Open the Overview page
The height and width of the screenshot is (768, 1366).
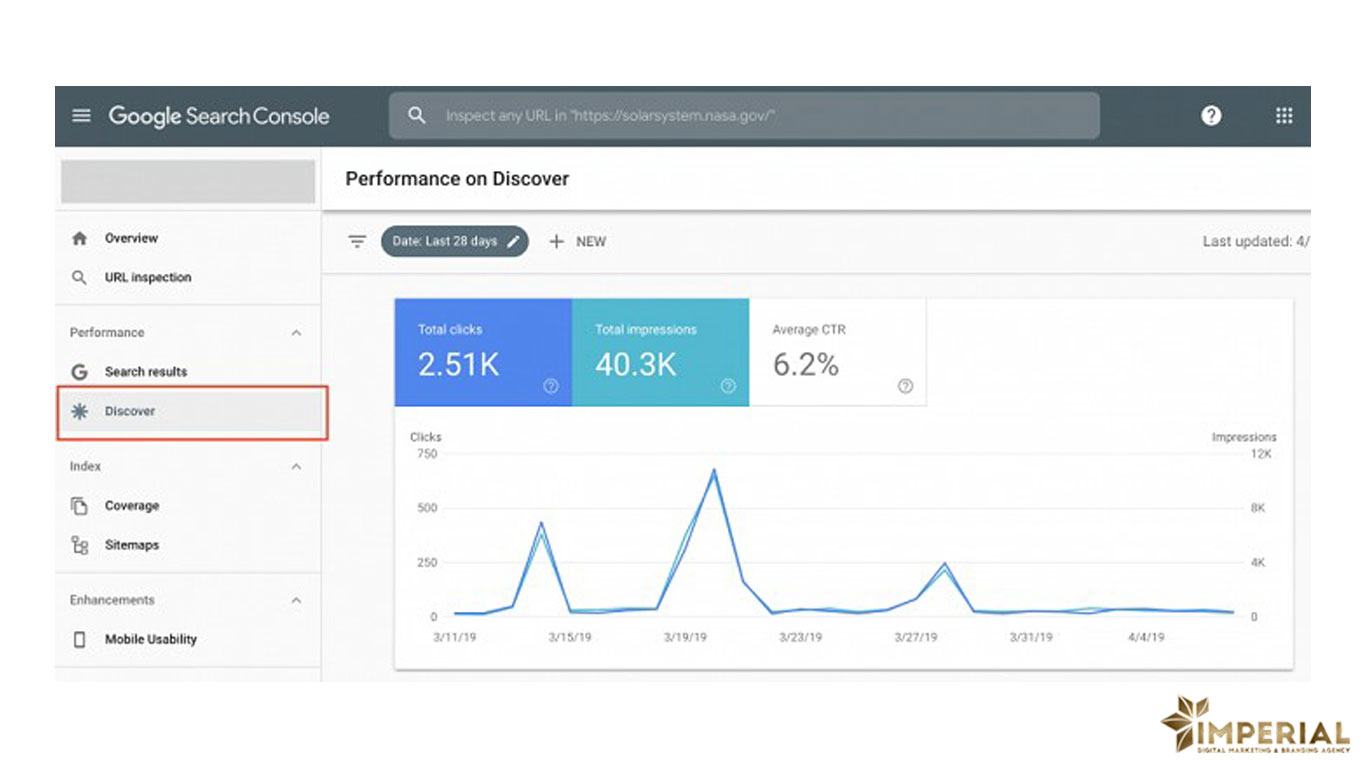point(131,239)
